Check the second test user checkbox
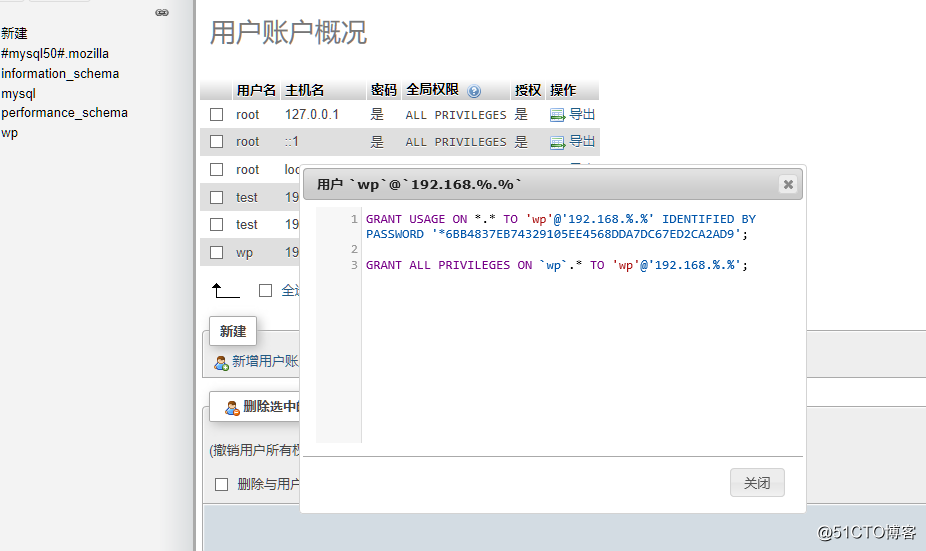The height and width of the screenshot is (551, 926). (x=217, y=224)
